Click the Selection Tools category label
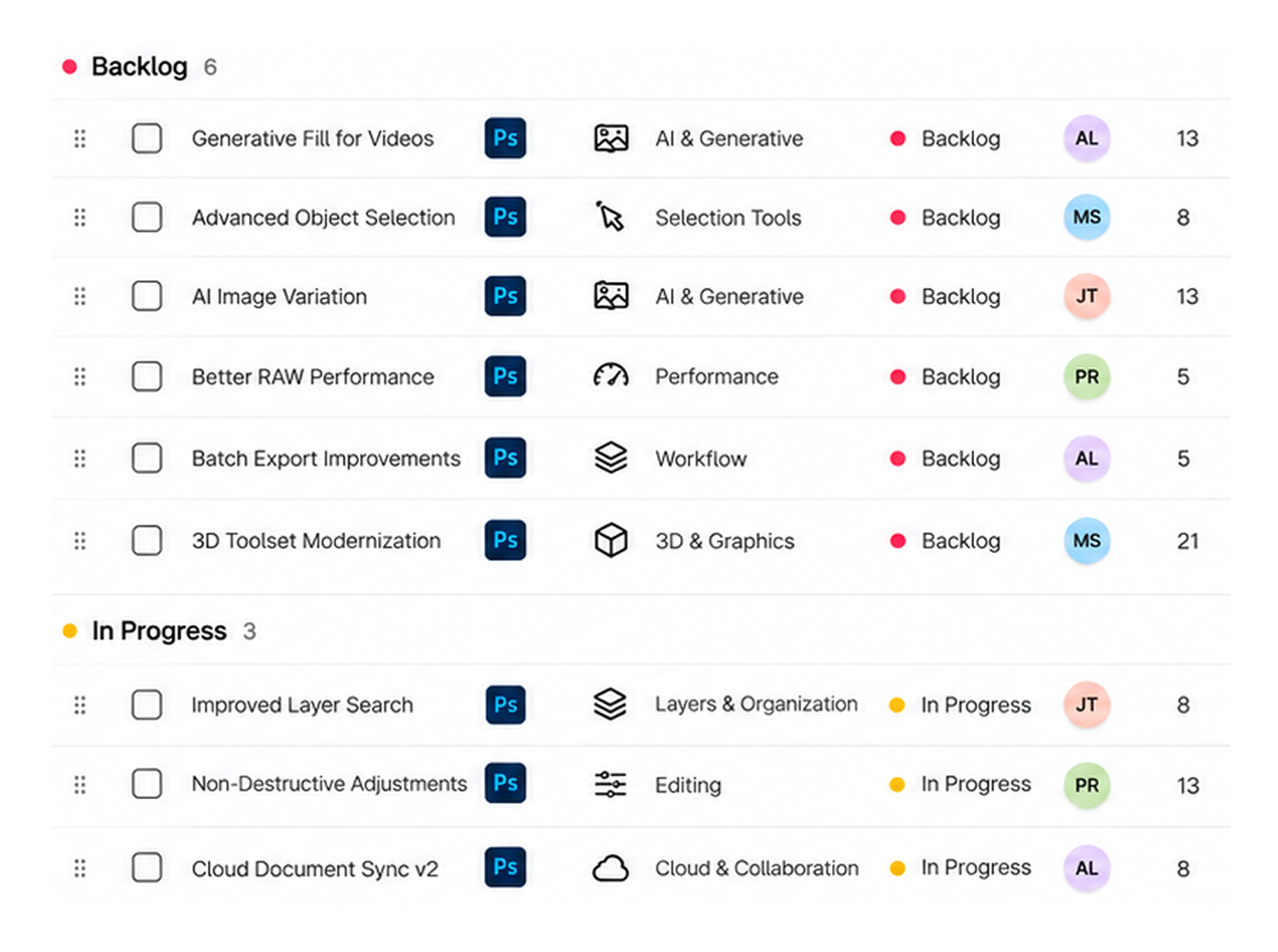1278x952 pixels. (728, 218)
